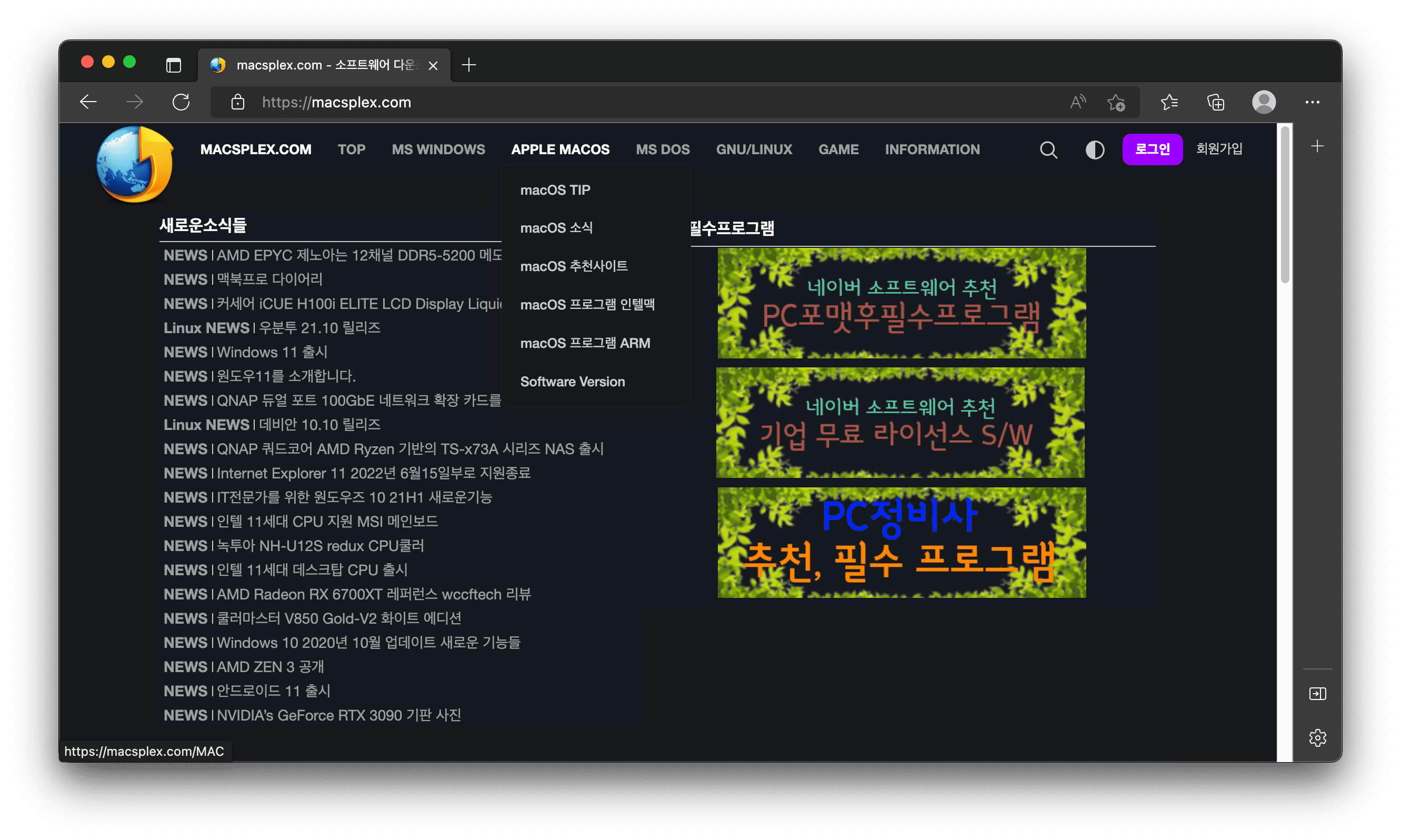
Task: Open the Windows 11 출시 news link
Action: [x=272, y=352]
